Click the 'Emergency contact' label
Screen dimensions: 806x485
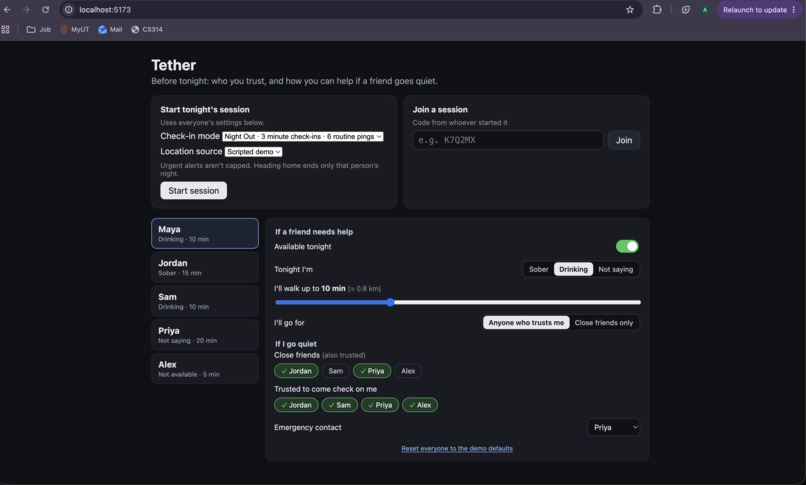point(307,427)
